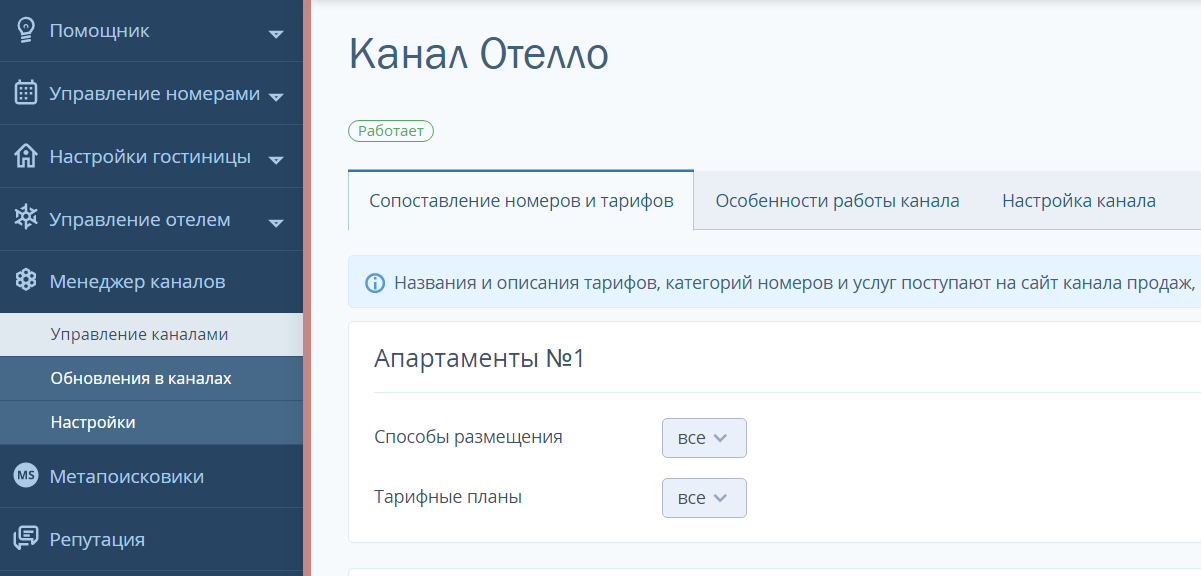
Task: Open Метапоисковики in the sidebar
Action: pyautogui.click(x=151, y=477)
